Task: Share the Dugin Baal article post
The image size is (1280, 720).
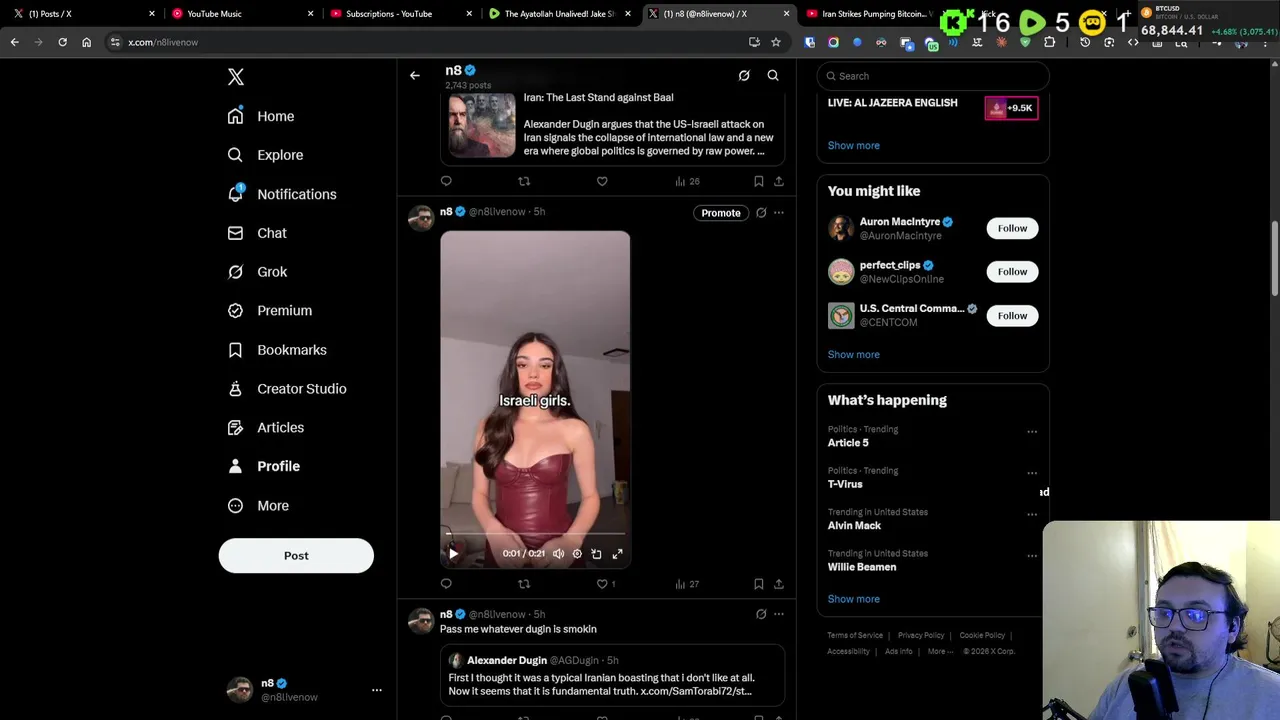Action: point(779,181)
